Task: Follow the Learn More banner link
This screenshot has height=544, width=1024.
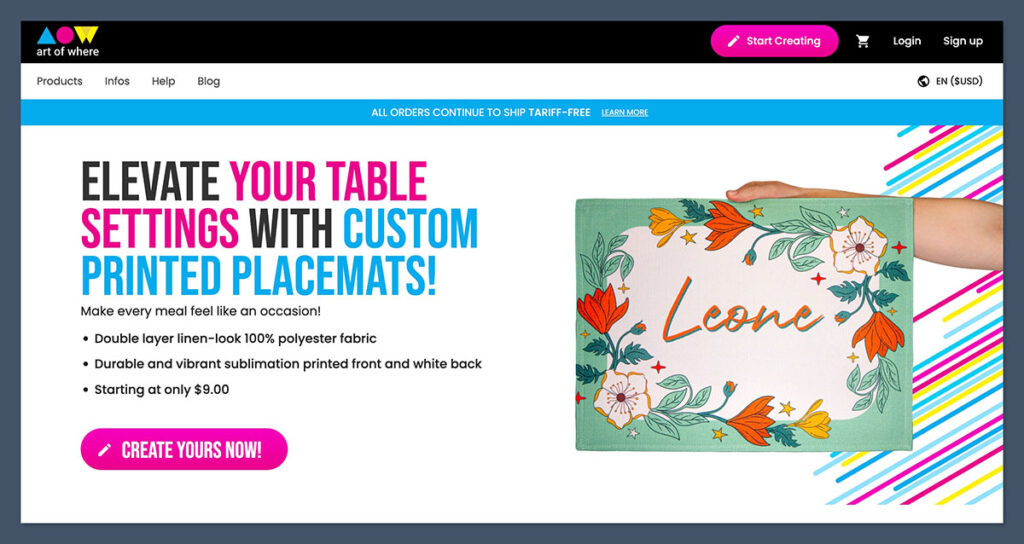Action: [625, 113]
